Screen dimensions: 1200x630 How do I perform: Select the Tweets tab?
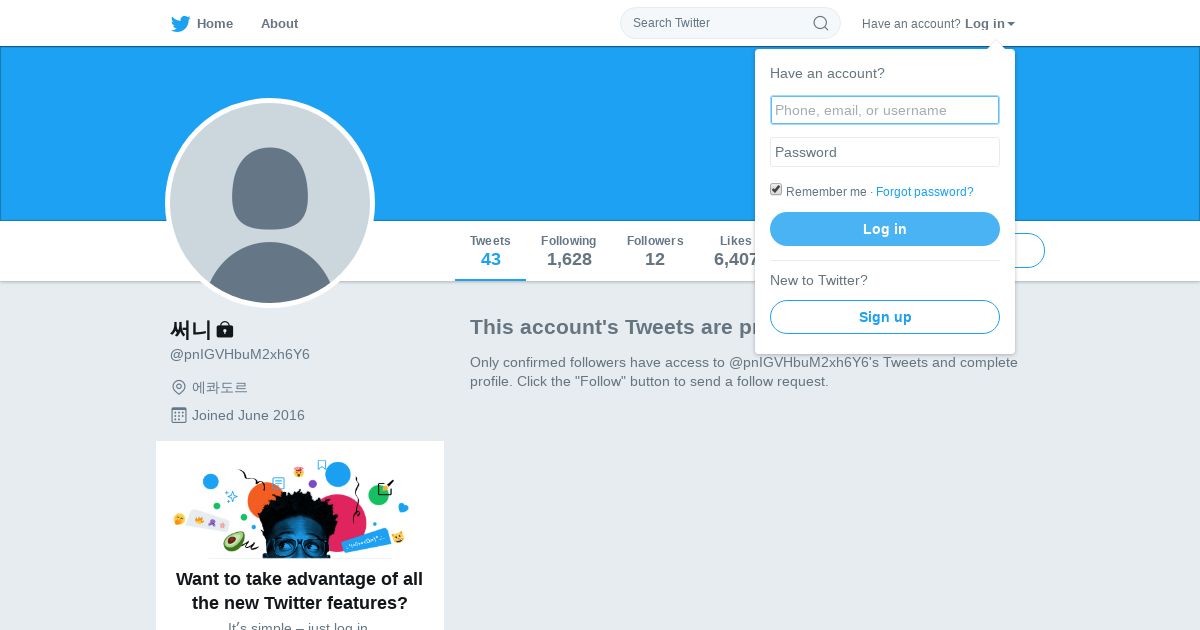click(490, 251)
